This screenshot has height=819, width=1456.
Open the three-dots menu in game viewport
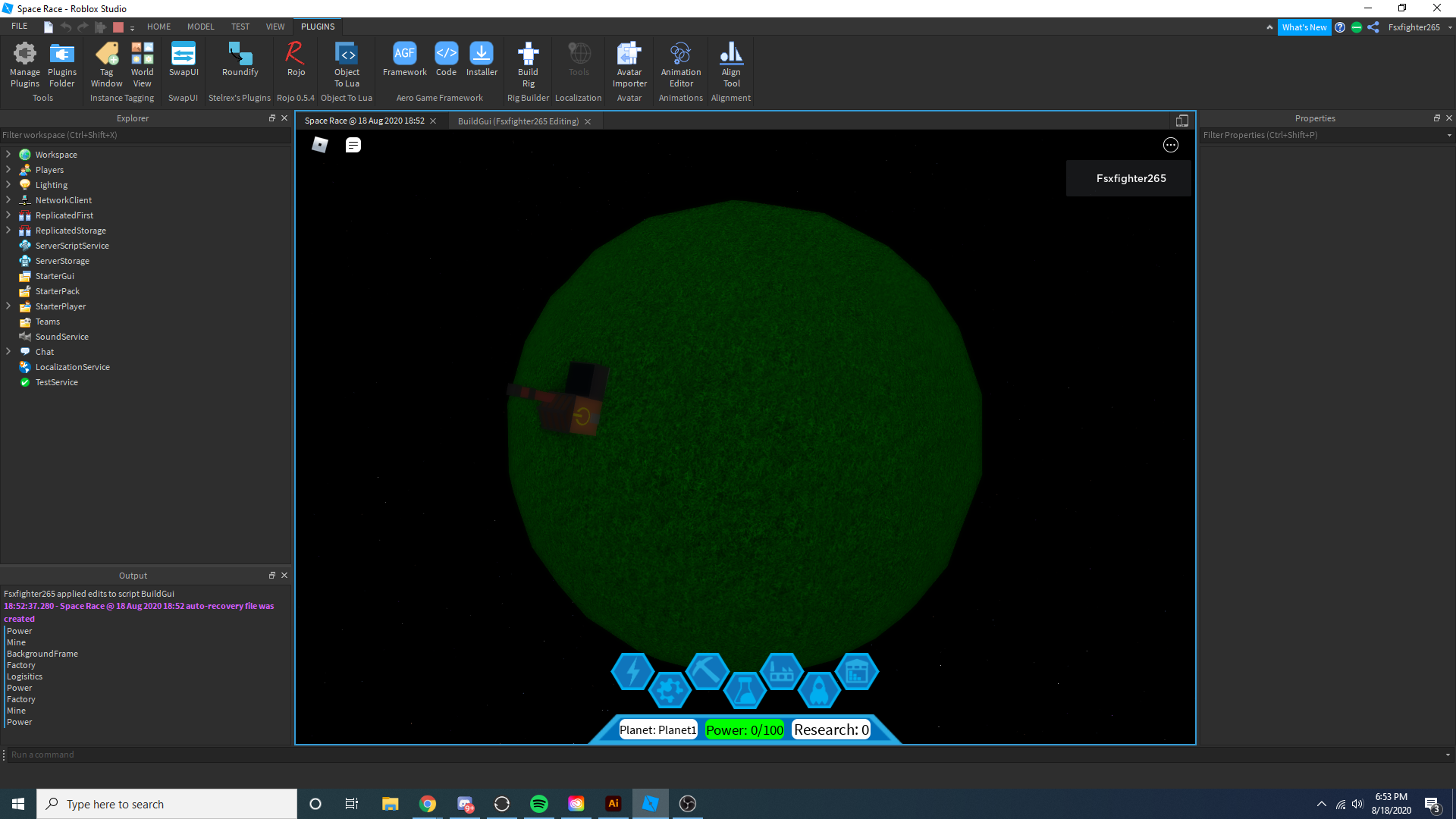pos(1171,145)
